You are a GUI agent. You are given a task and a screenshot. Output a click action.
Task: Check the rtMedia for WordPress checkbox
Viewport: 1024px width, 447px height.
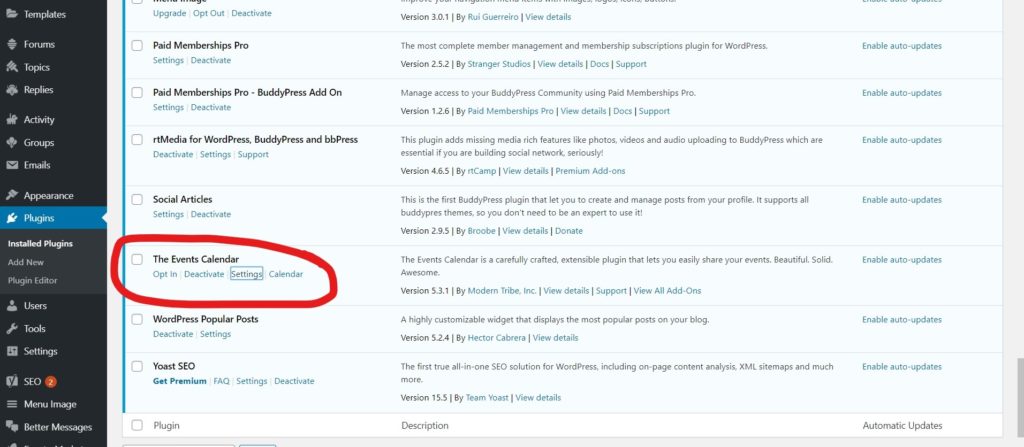(137, 140)
